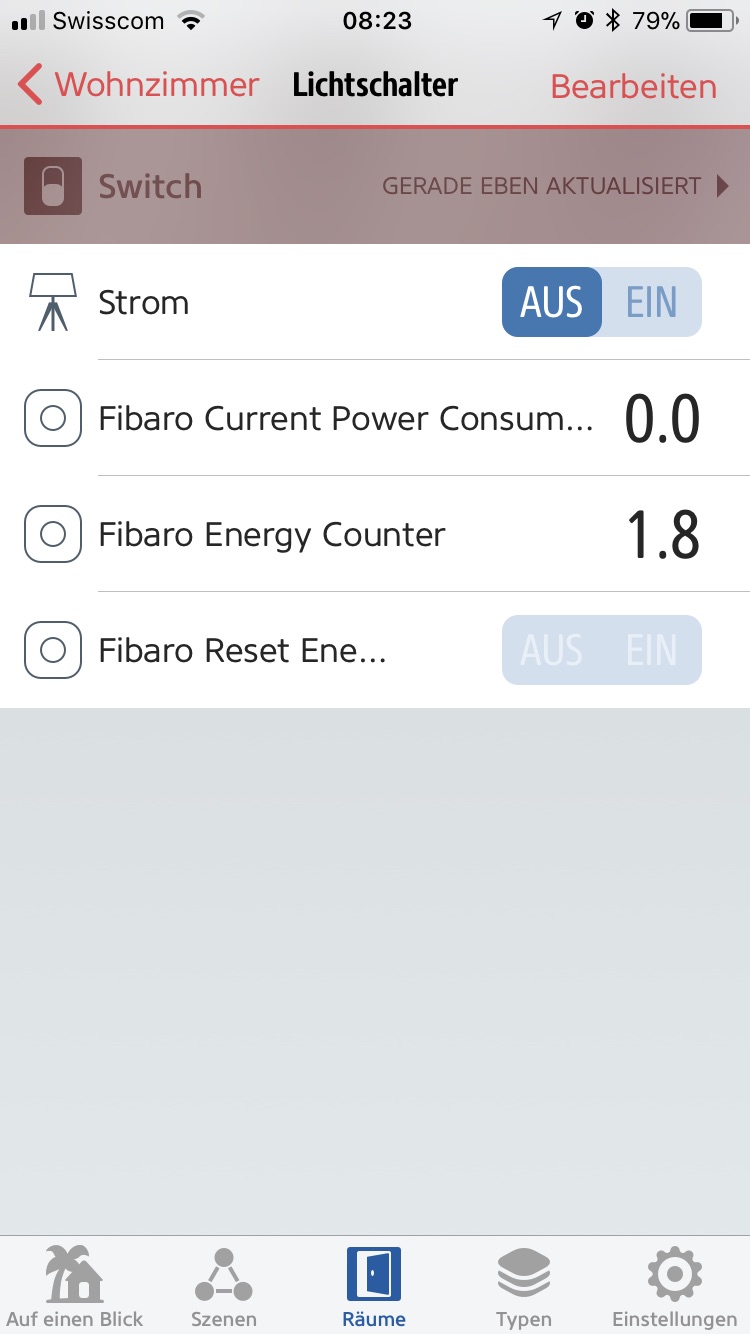Screen dimensions: 750x1334
Task: Tap the Switch device icon
Action: (53, 186)
